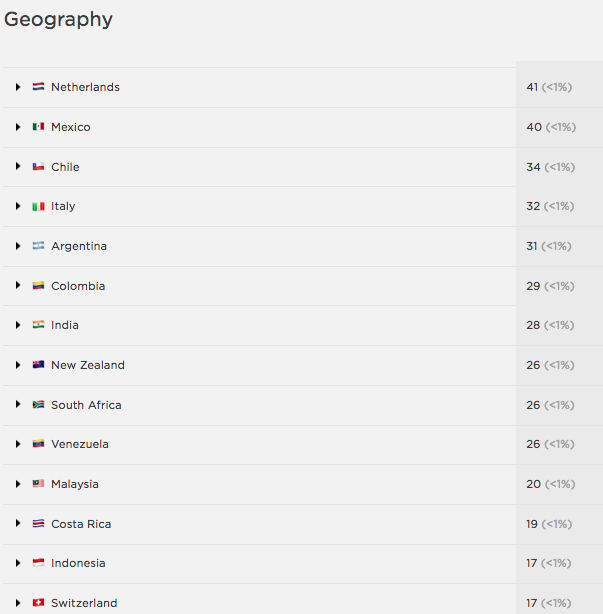This screenshot has height=614, width=603.
Task: Click the Malaysia count value 20
Action: point(533,484)
